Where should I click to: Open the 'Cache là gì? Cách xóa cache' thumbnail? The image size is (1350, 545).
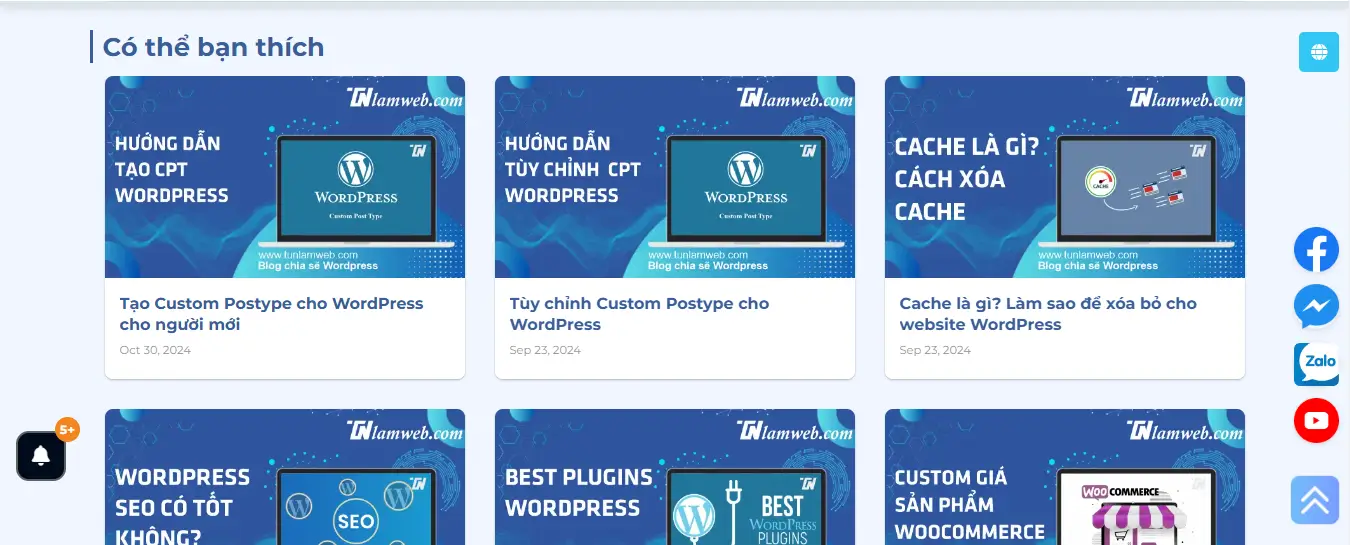pos(1065,177)
